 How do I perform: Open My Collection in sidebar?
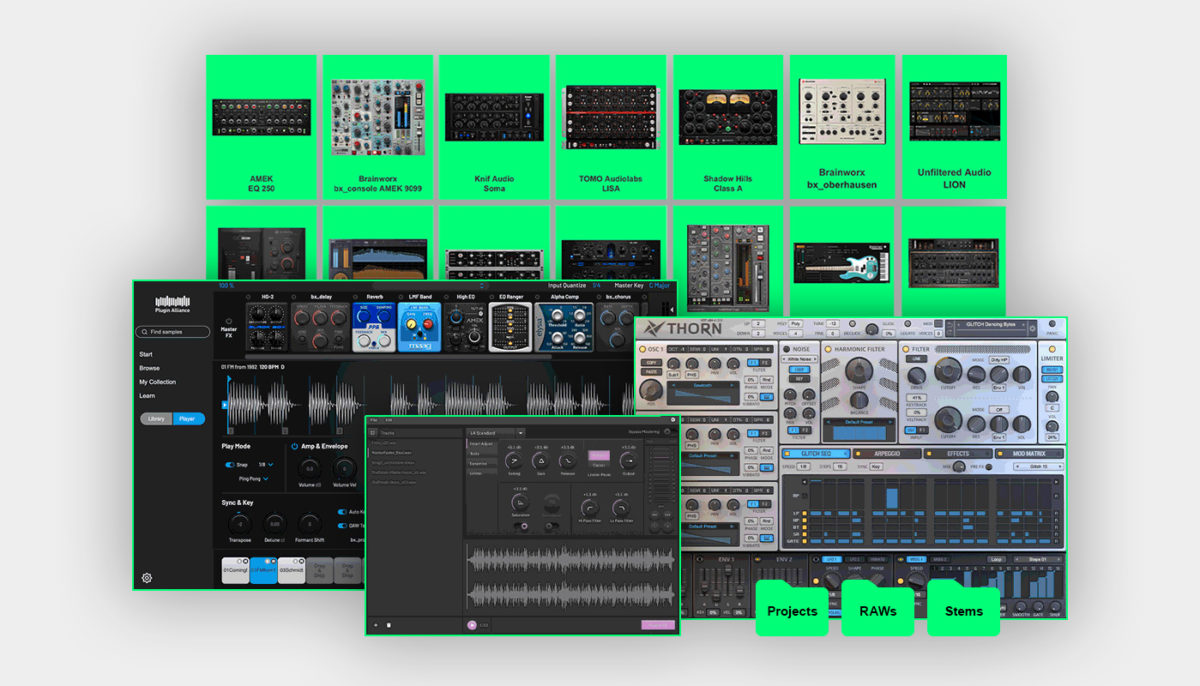click(158, 382)
